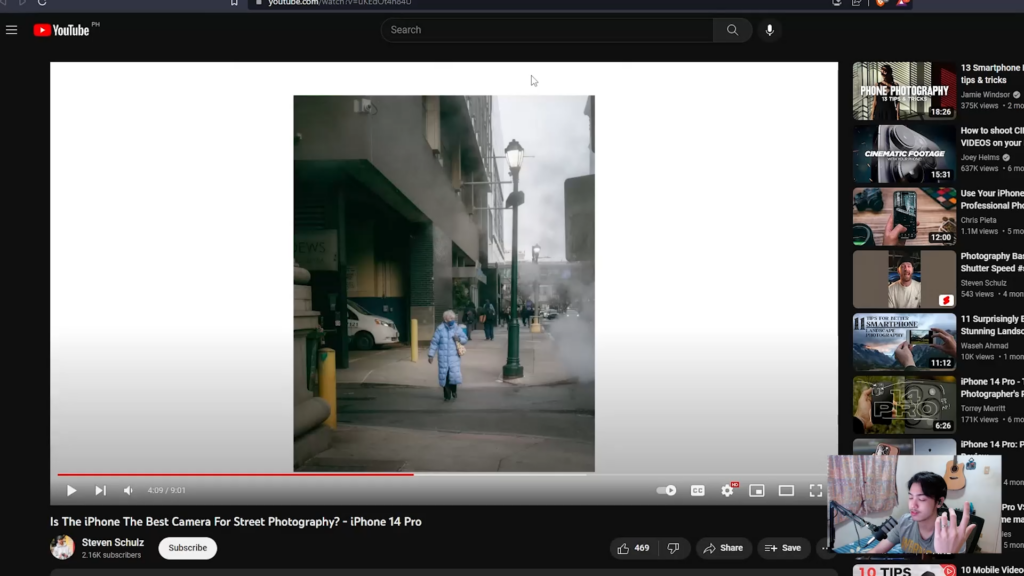The image size is (1024, 576).
Task: Enter full screen mode
Action: 816,490
